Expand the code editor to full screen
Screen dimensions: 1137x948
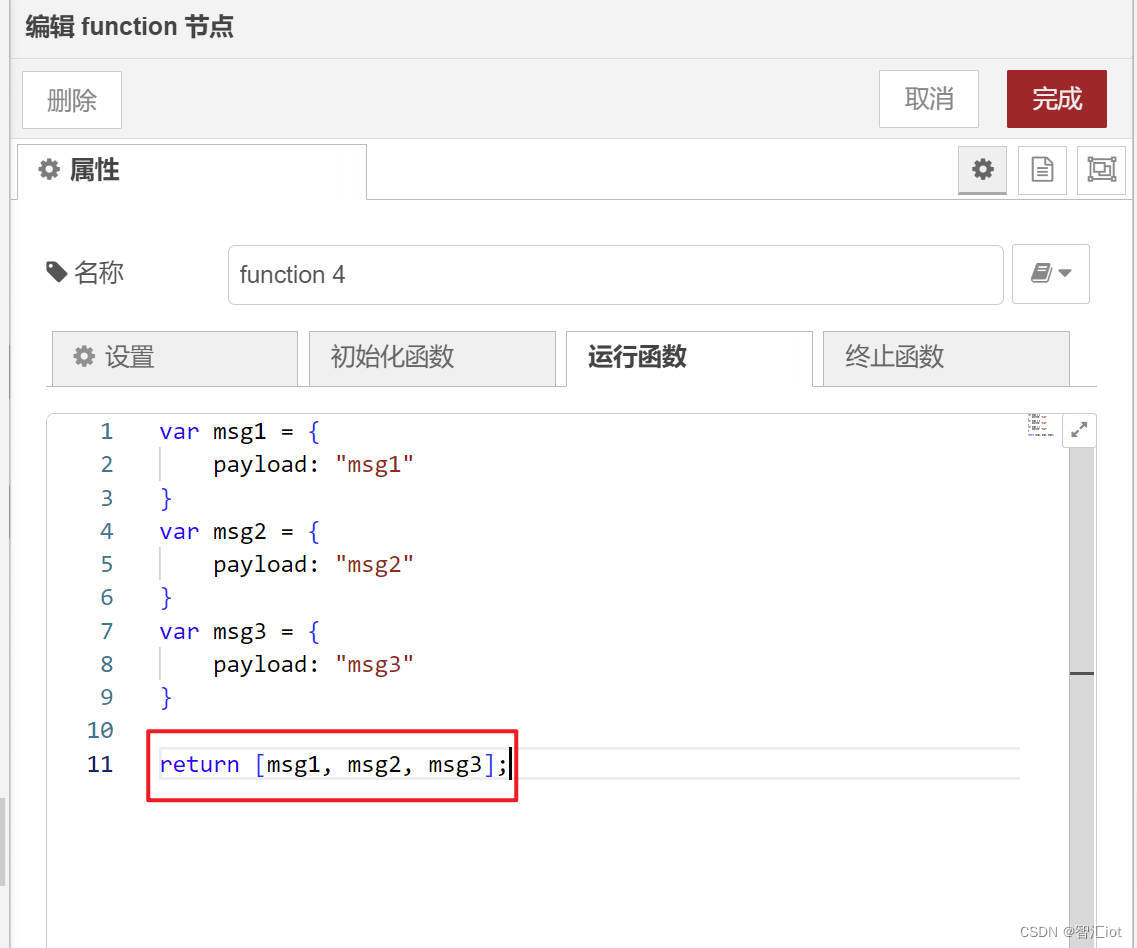pos(1079,430)
